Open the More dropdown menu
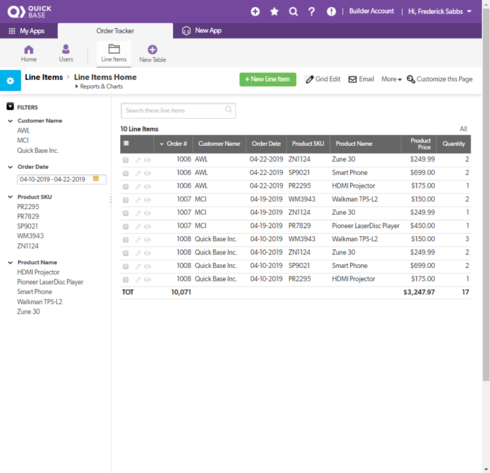490x473 pixels. pyautogui.click(x=391, y=79)
